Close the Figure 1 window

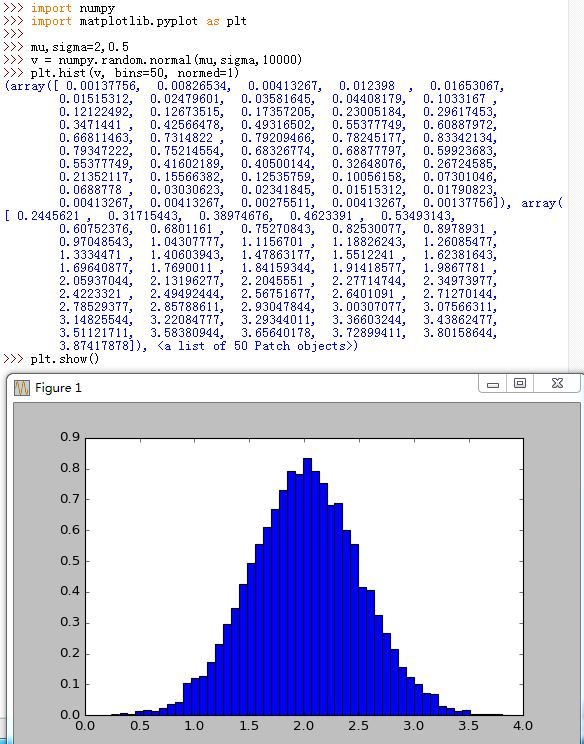557,383
